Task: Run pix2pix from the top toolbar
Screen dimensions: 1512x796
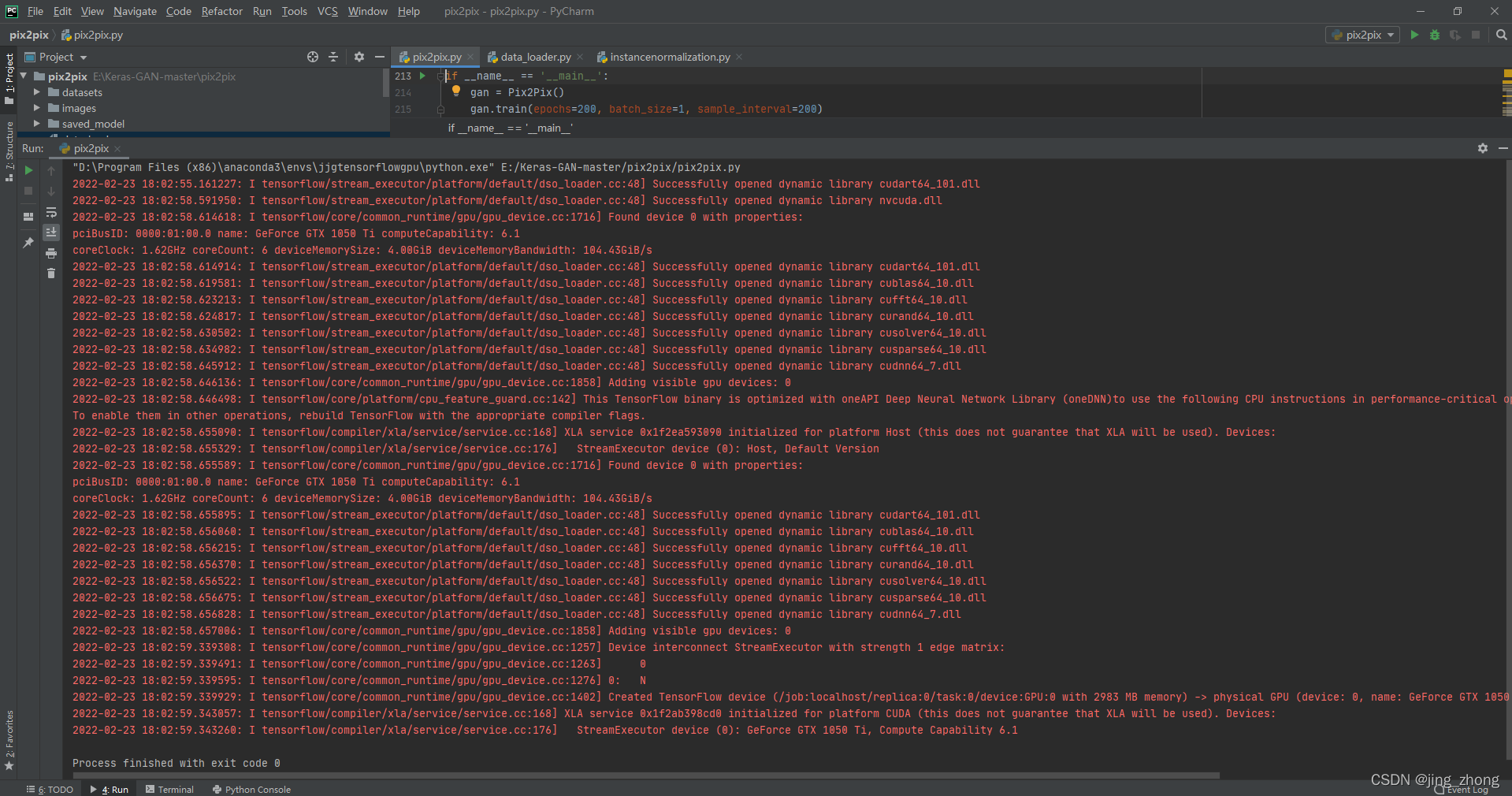Action: (1414, 35)
